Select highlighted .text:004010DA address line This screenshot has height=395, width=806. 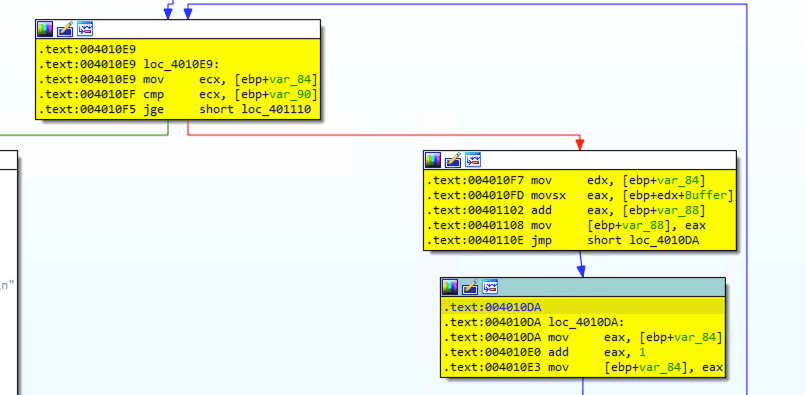583,308
